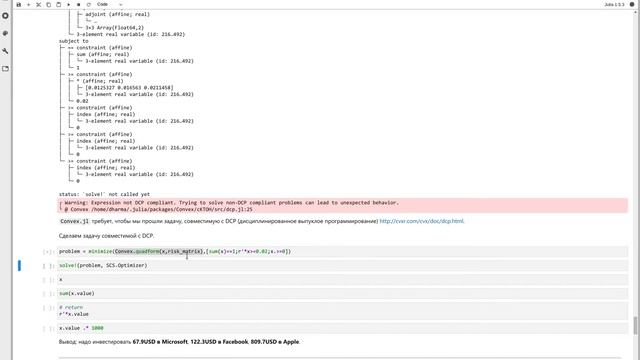Click the status solve! not called yet line
The width and height of the screenshot is (640, 360).
point(104,194)
